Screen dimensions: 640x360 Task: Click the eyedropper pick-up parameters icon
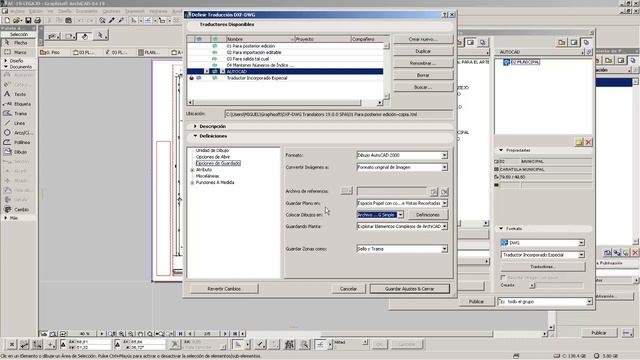tap(111, 20)
